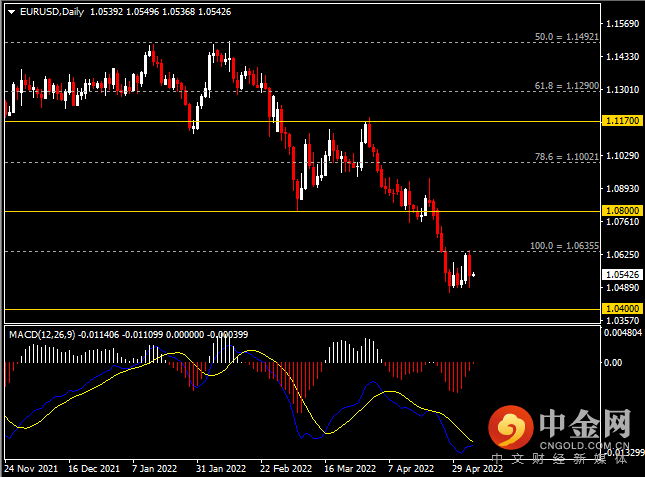
Task: Click the price axis value 1.13010
Action: tap(622, 90)
